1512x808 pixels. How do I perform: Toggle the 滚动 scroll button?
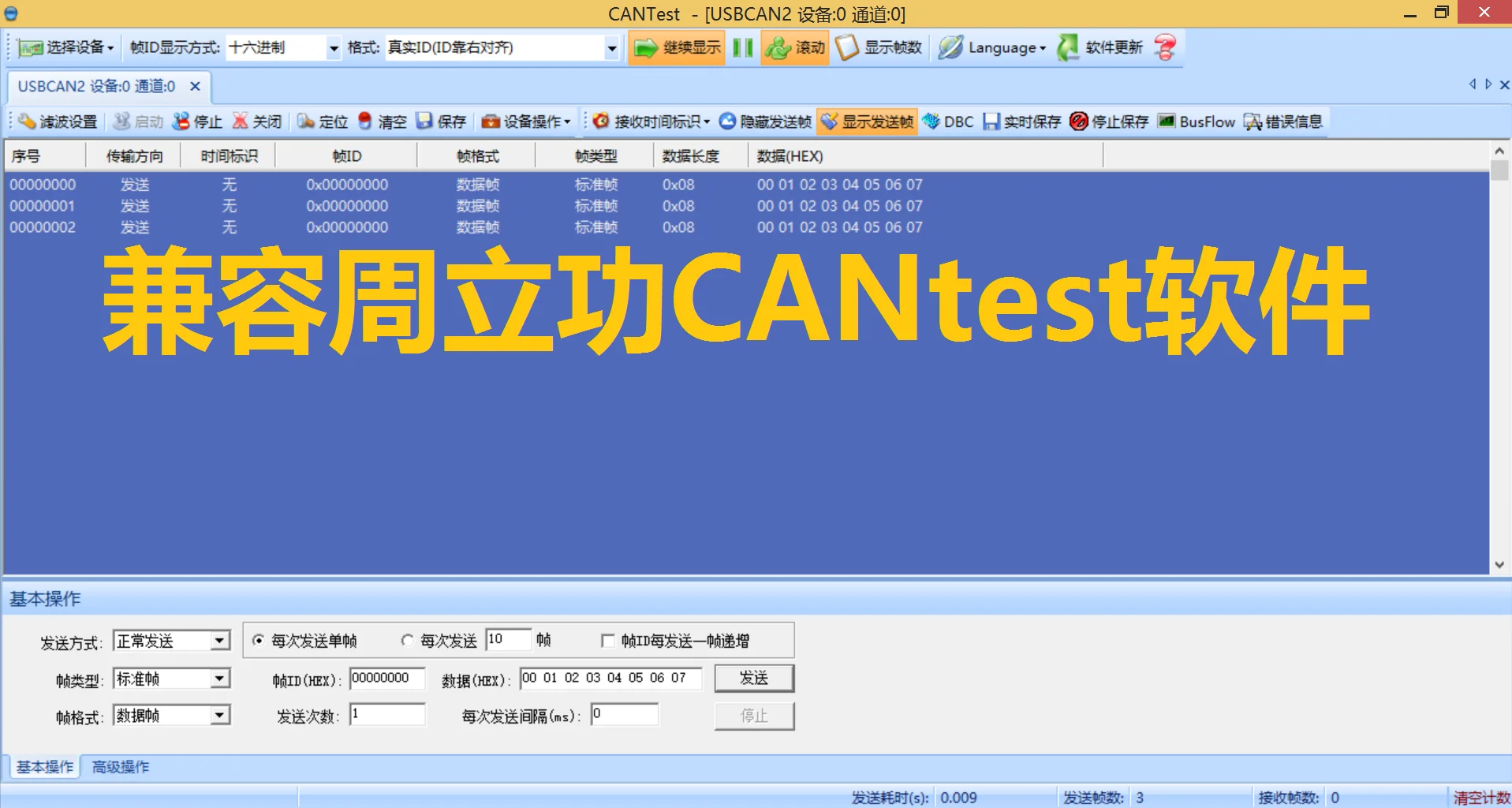click(x=794, y=47)
